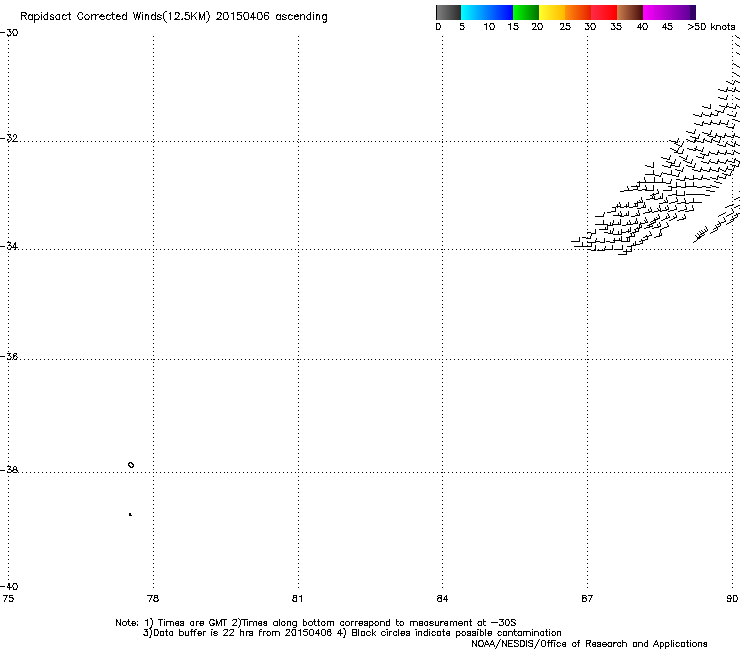
Task: Click the latitude label '-38'
Action: pyautogui.click(x=9, y=470)
